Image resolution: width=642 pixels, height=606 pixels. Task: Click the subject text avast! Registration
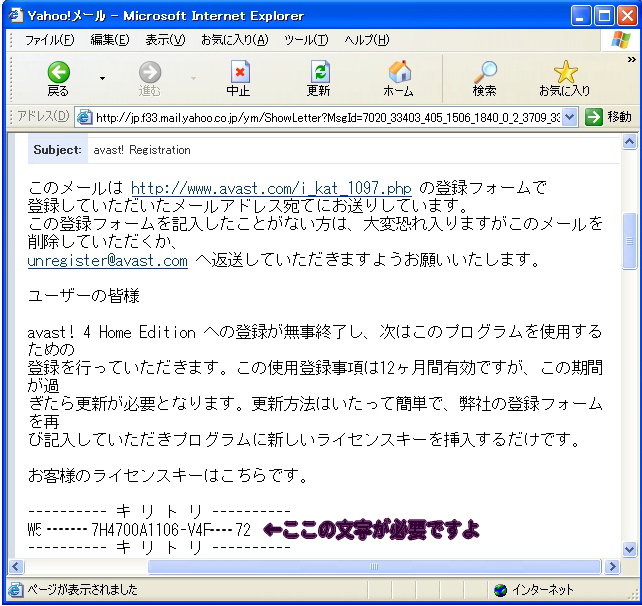tap(142, 150)
